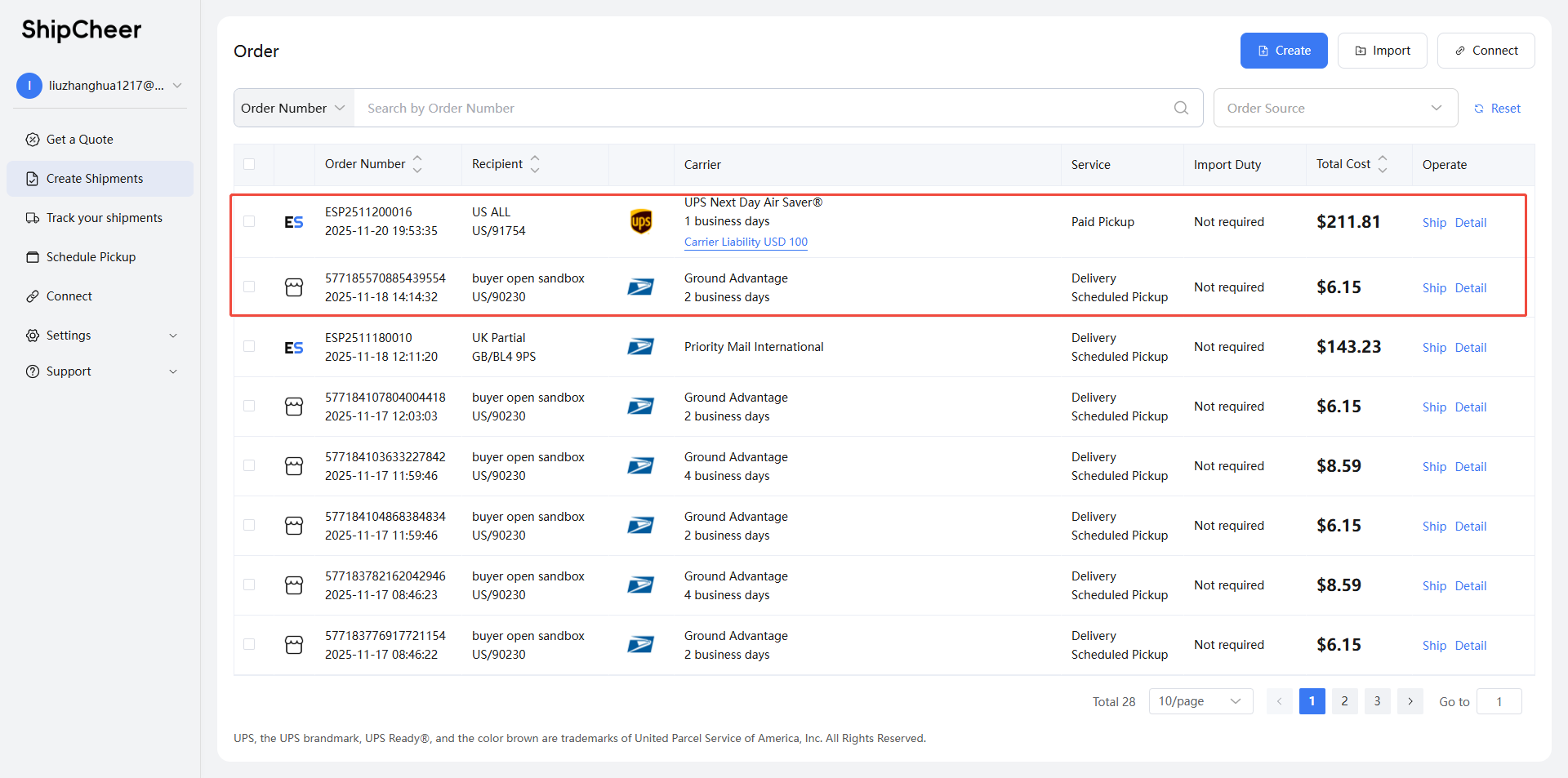Open the 10/page size dropdown

(1200, 701)
